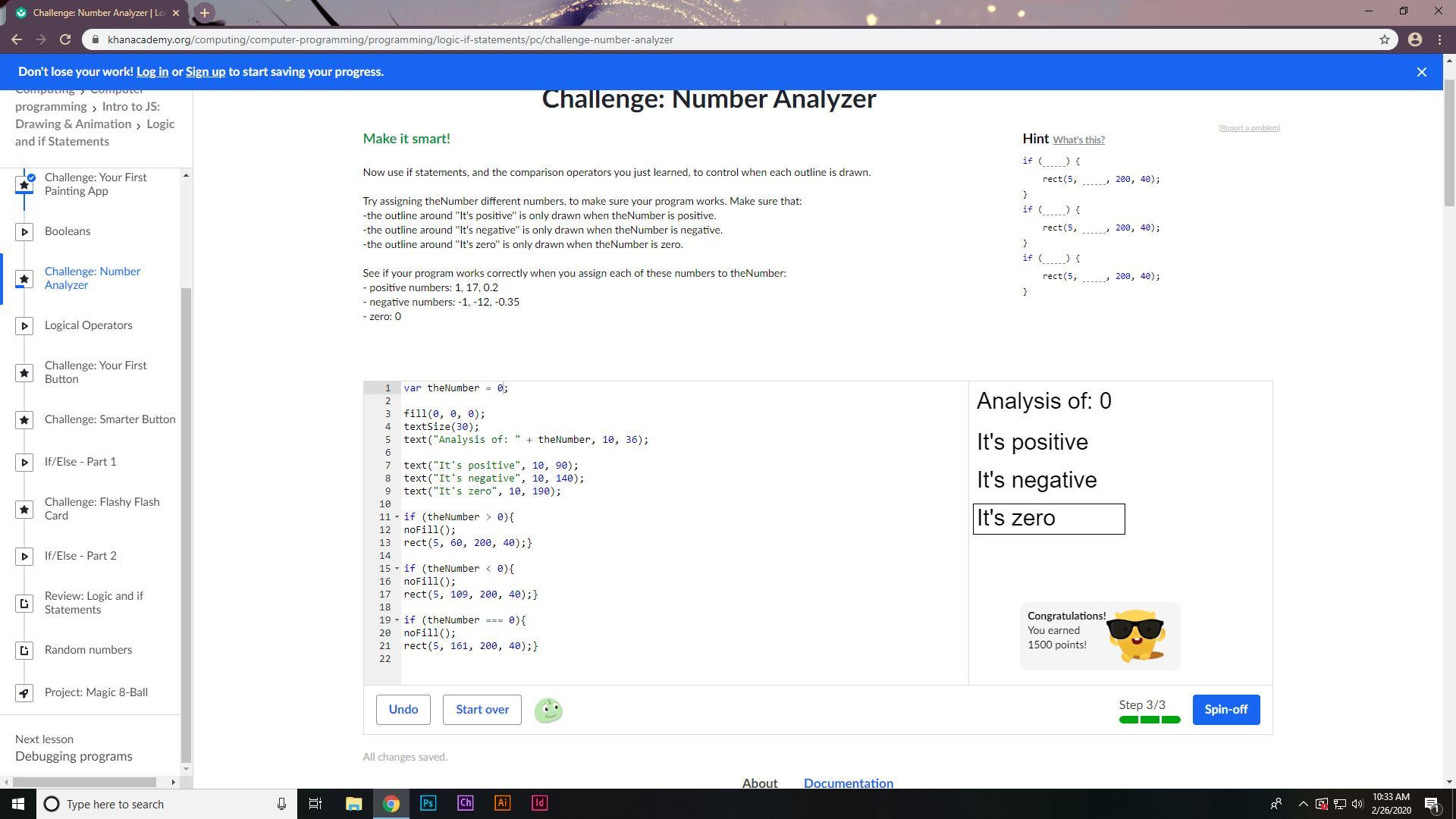The width and height of the screenshot is (1456, 819).
Task: Open the Documentation tab
Action: 848,783
